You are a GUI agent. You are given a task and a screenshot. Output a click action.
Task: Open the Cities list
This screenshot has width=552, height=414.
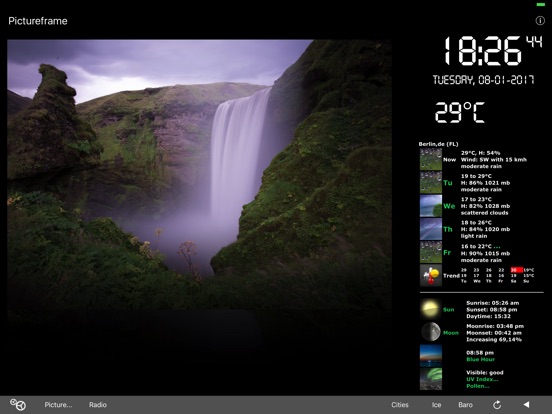(400, 405)
